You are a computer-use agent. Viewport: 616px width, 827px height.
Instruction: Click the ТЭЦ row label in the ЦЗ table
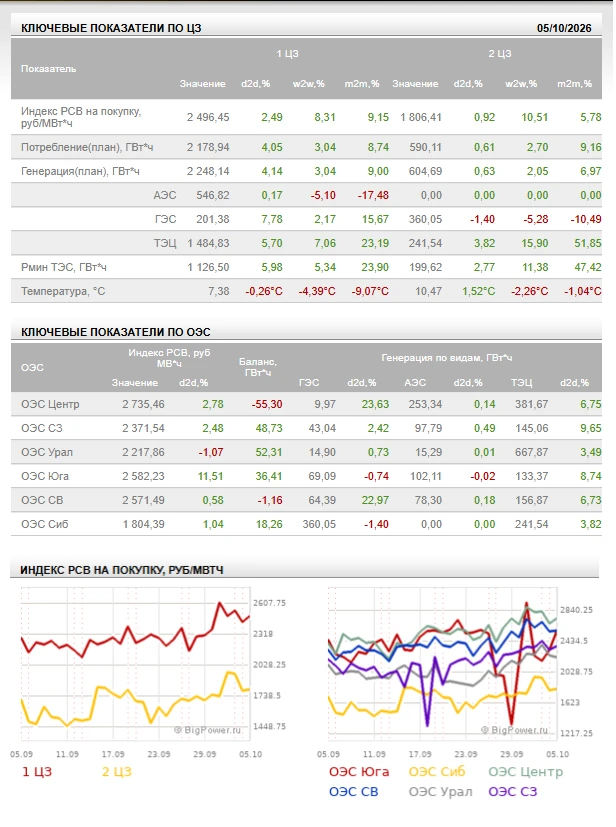pos(165,243)
